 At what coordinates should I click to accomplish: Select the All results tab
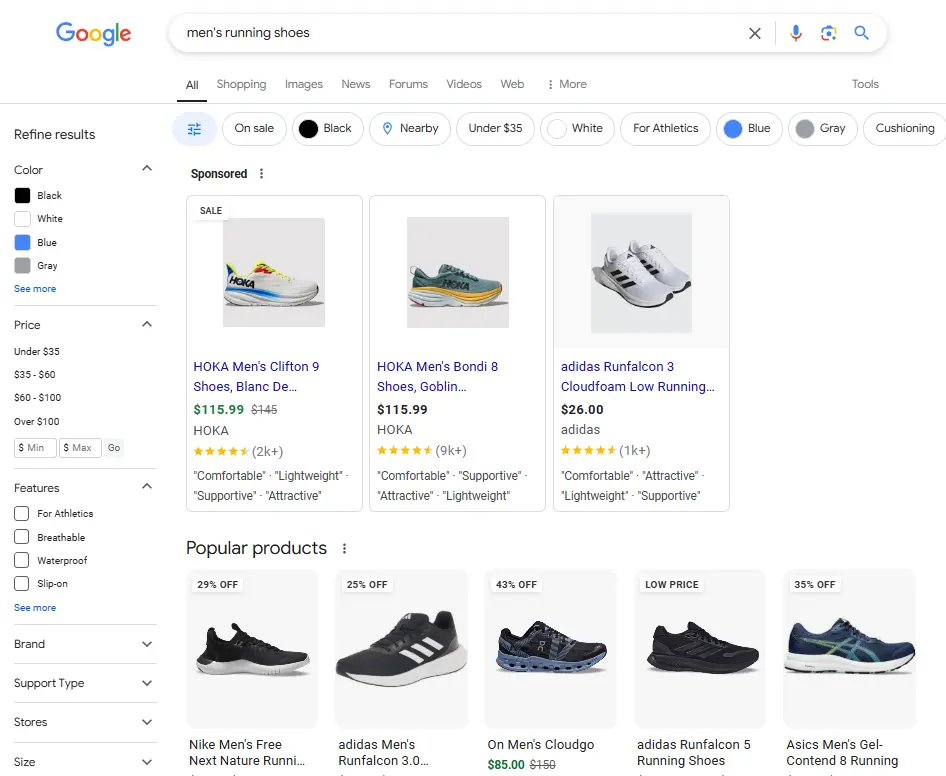[x=192, y=85]
